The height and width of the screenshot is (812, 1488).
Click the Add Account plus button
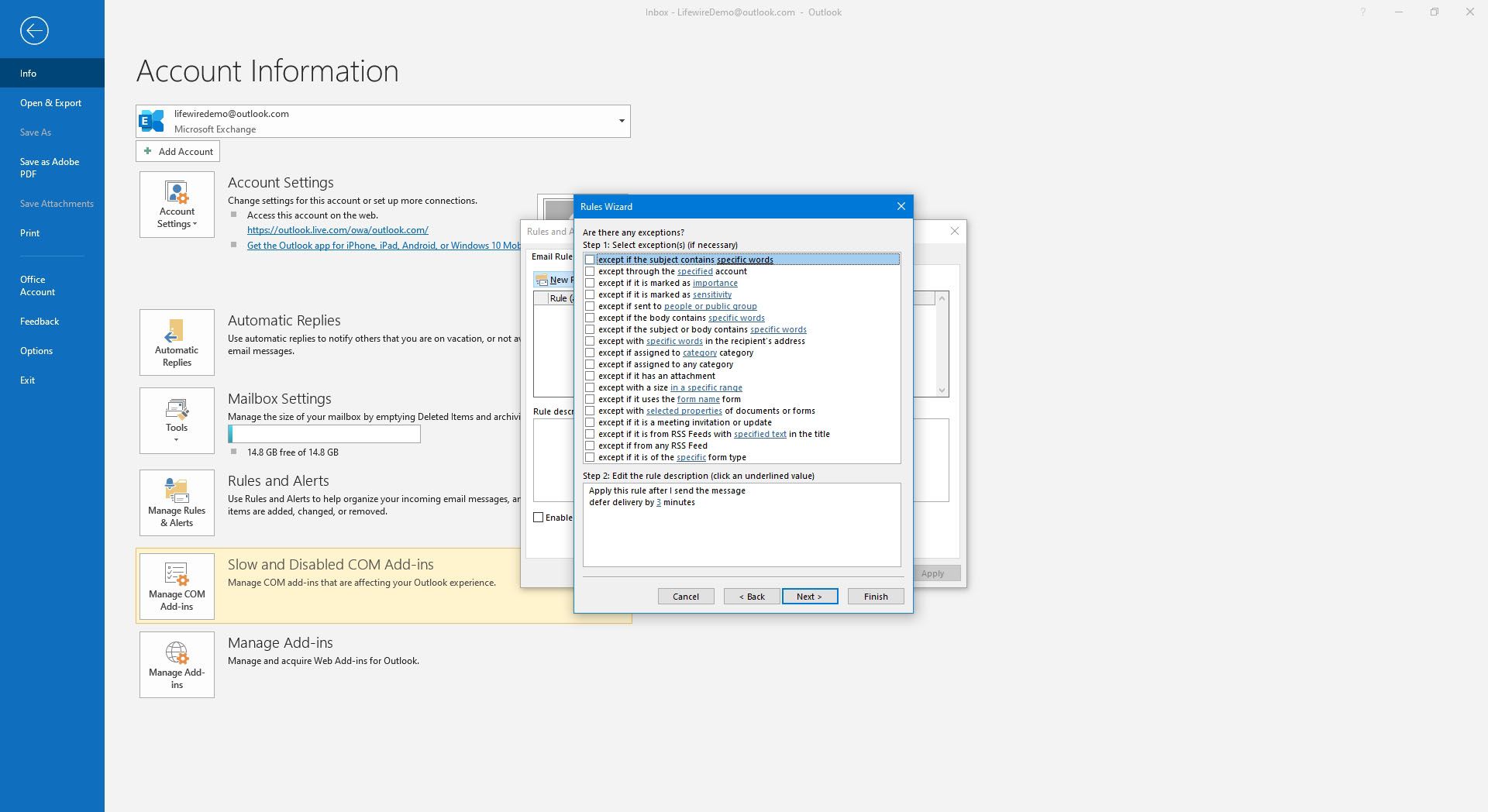[x=177, y=152]
